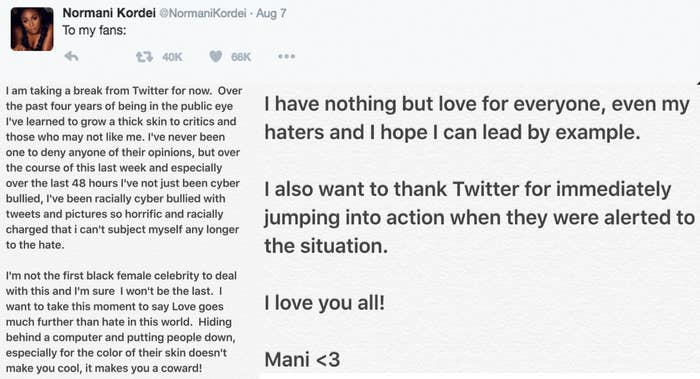Like the tweet with the heart icon

point(216,56)
